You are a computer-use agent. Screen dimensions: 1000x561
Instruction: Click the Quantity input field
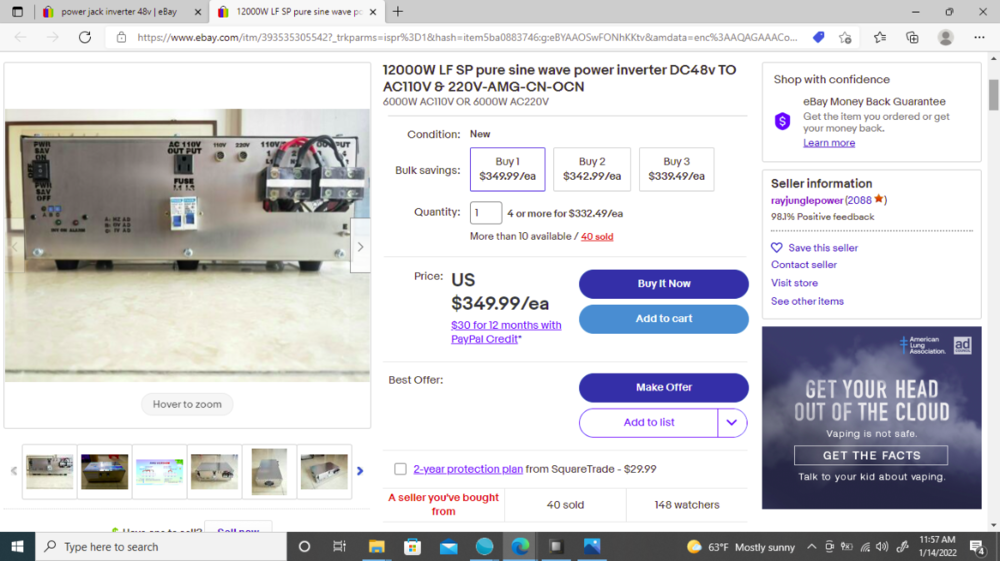click(486, 213)
